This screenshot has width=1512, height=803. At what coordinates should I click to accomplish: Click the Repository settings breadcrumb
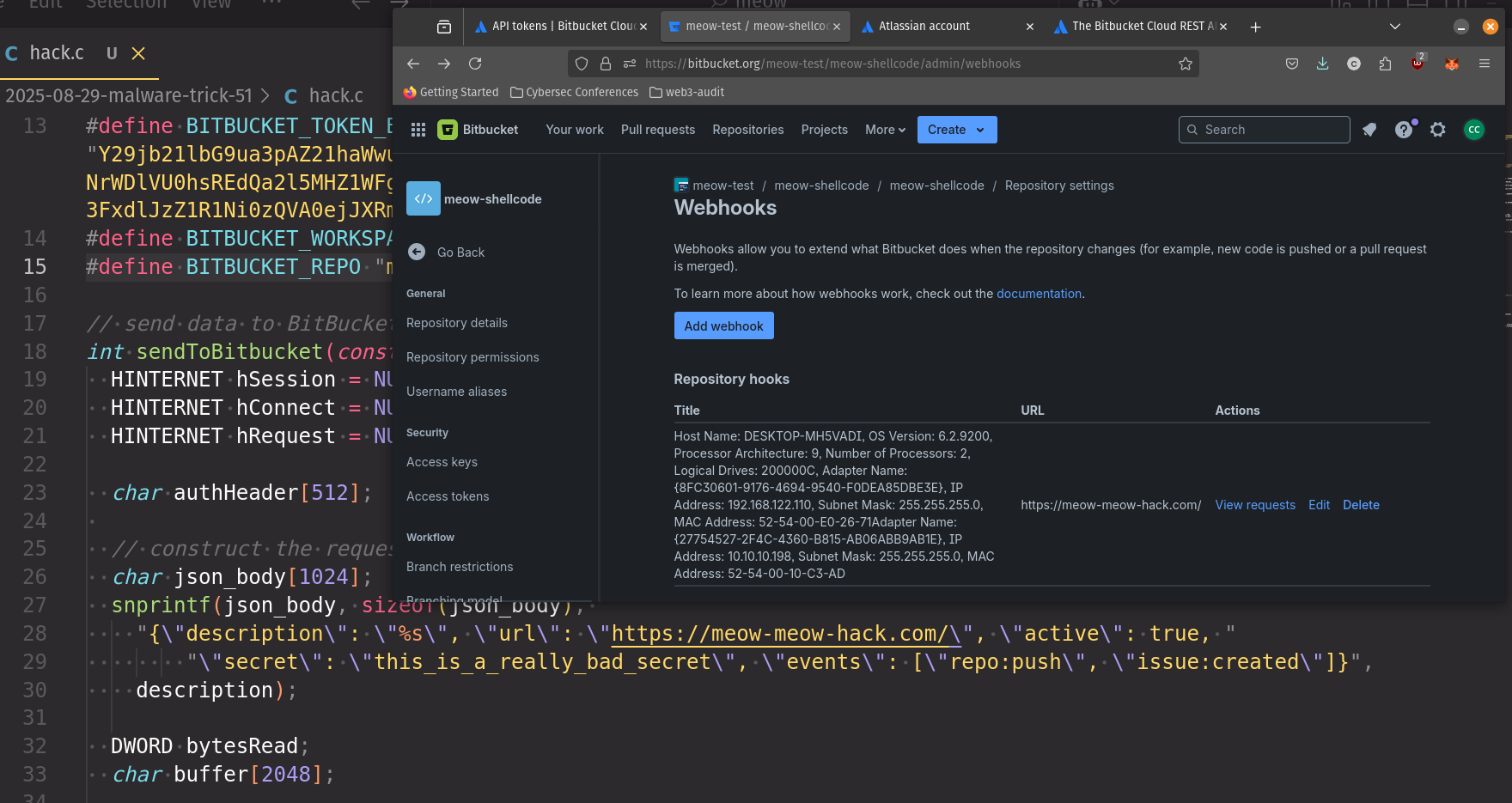tap(1059, 186)
